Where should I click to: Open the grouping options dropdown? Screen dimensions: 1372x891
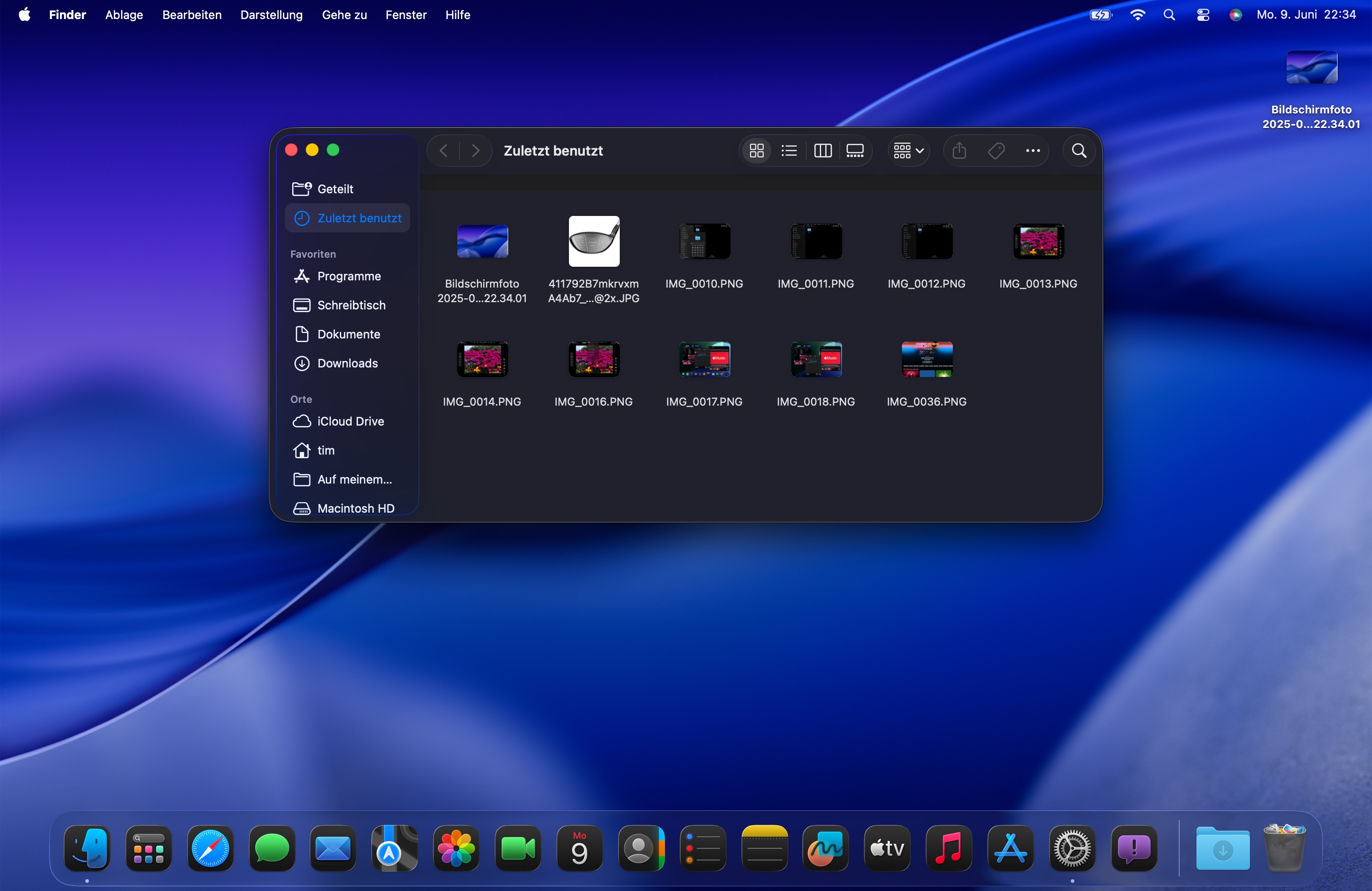click(908, 151)
